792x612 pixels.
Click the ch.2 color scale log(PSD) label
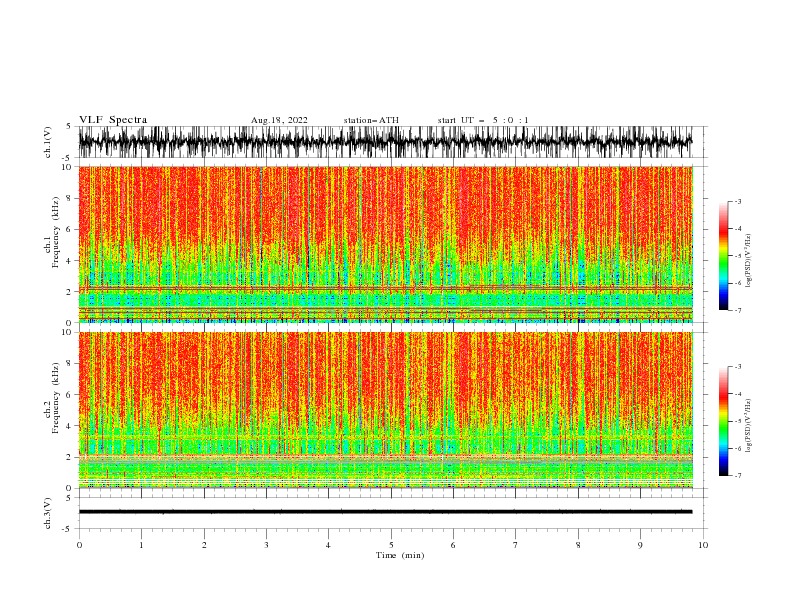coord(748,425)
